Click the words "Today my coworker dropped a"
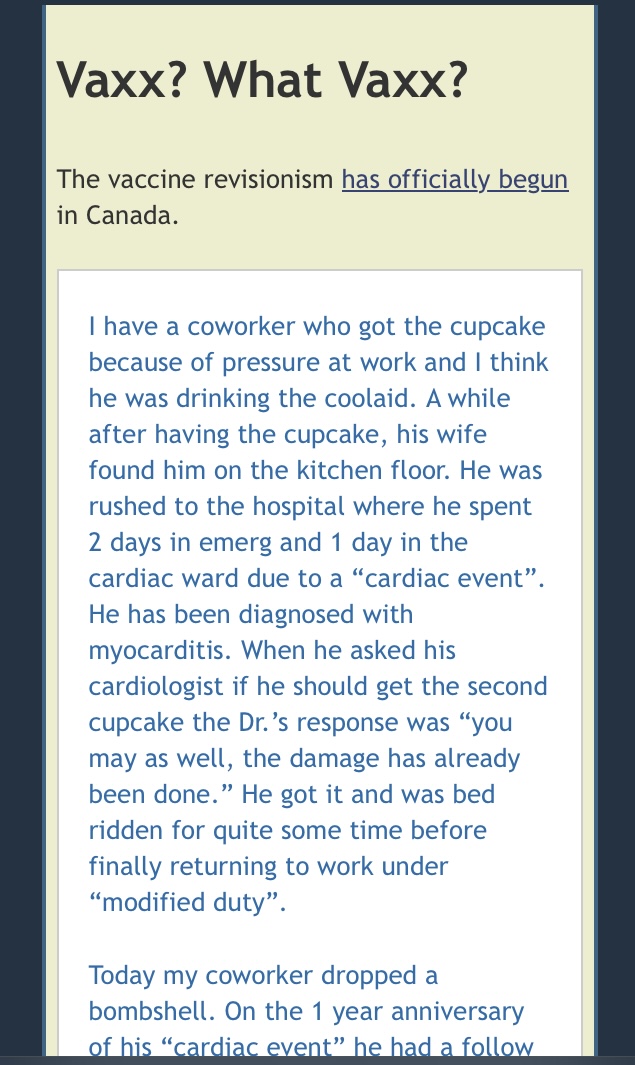635x1065 pixels. 264,975
